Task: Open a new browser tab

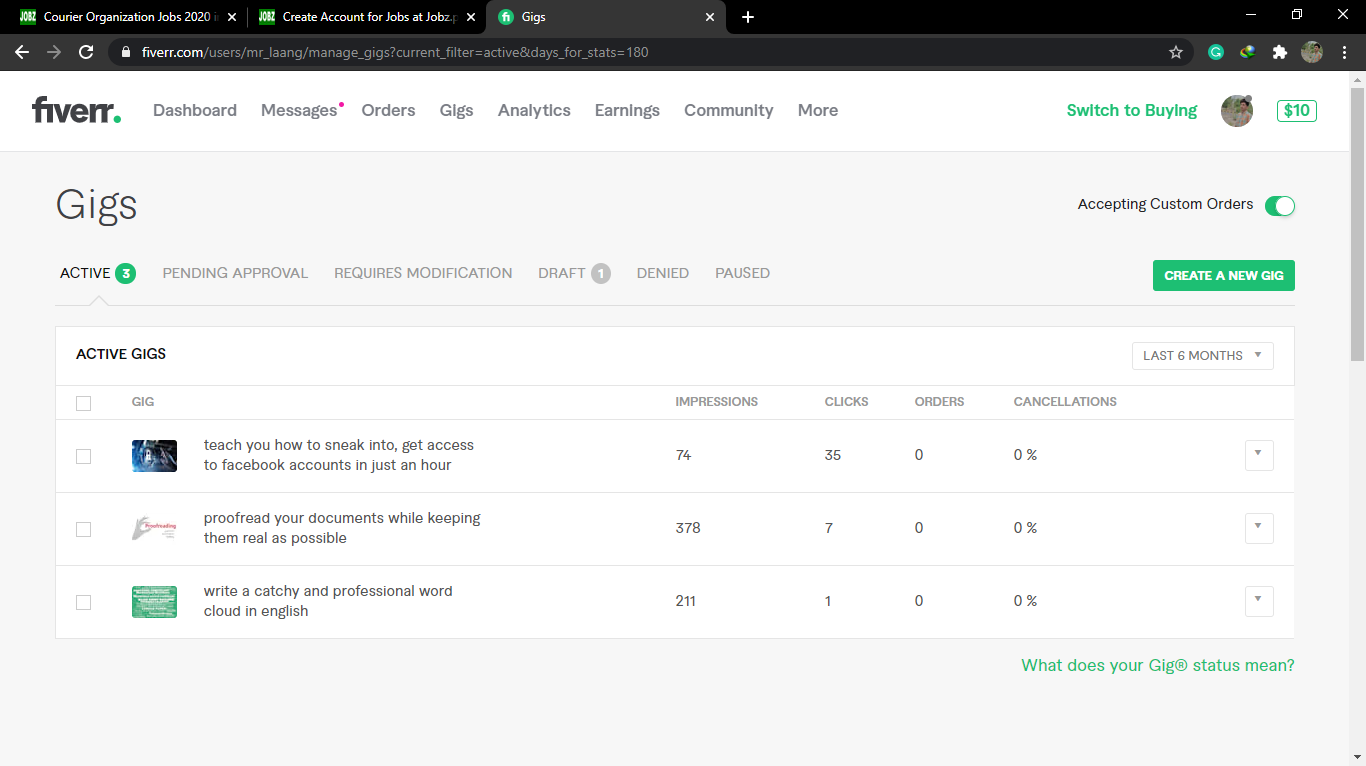Action: click(748, 17)
